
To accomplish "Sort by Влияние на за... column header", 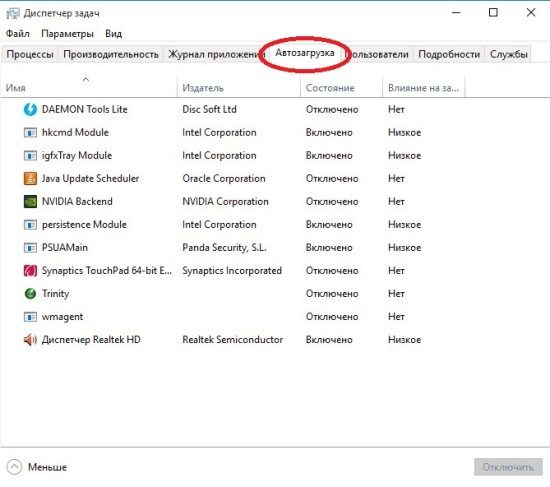I will coord(423,88).
